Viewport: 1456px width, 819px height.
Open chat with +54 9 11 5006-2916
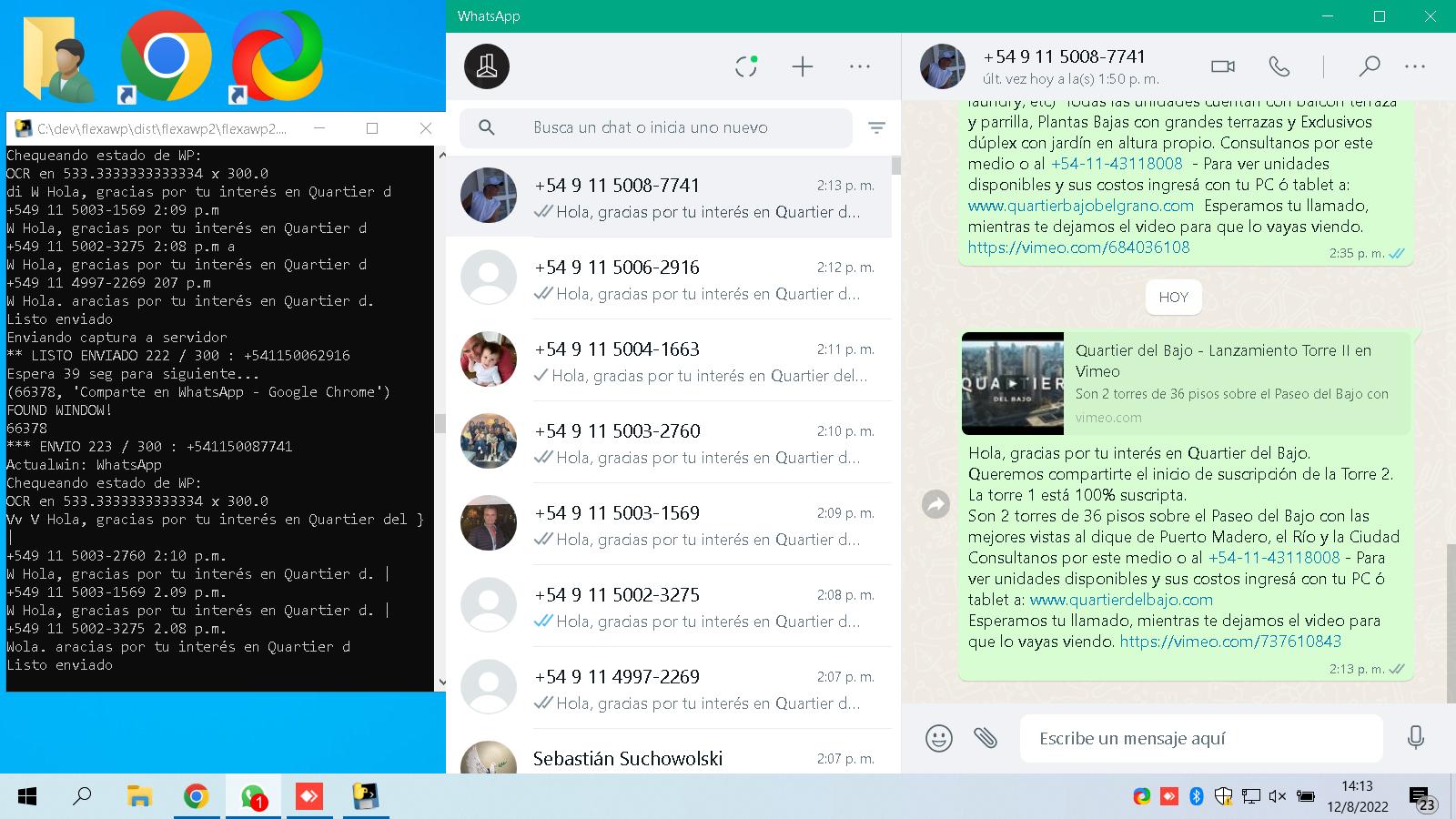(x=669, y=278)
